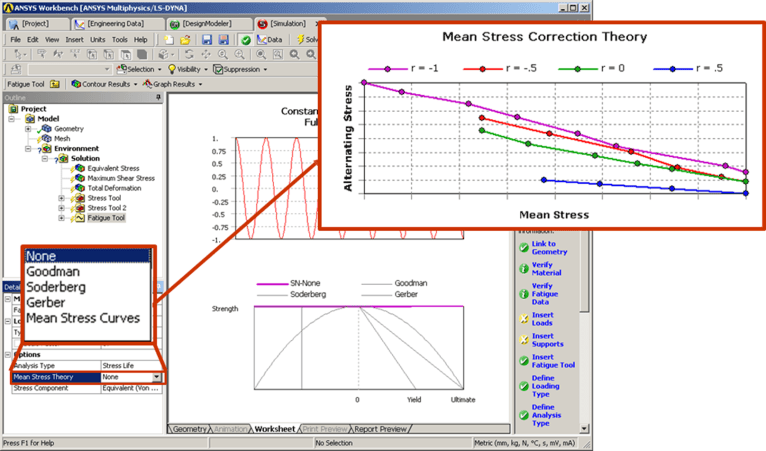This screenshot has height=451, width=766.
Task: Choose Gerber from the dropdown list
Action: pos(45,303)
